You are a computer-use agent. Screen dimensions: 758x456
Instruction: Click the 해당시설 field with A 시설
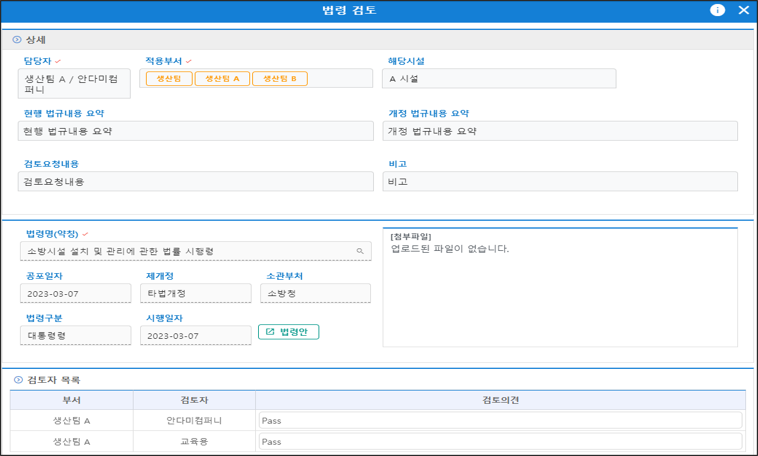click(499, 78)
